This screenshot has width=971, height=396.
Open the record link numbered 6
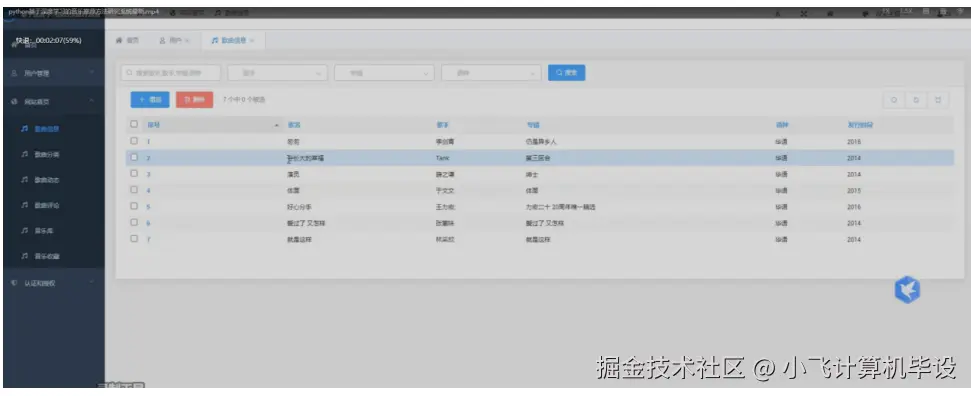[x=149, y=223]
